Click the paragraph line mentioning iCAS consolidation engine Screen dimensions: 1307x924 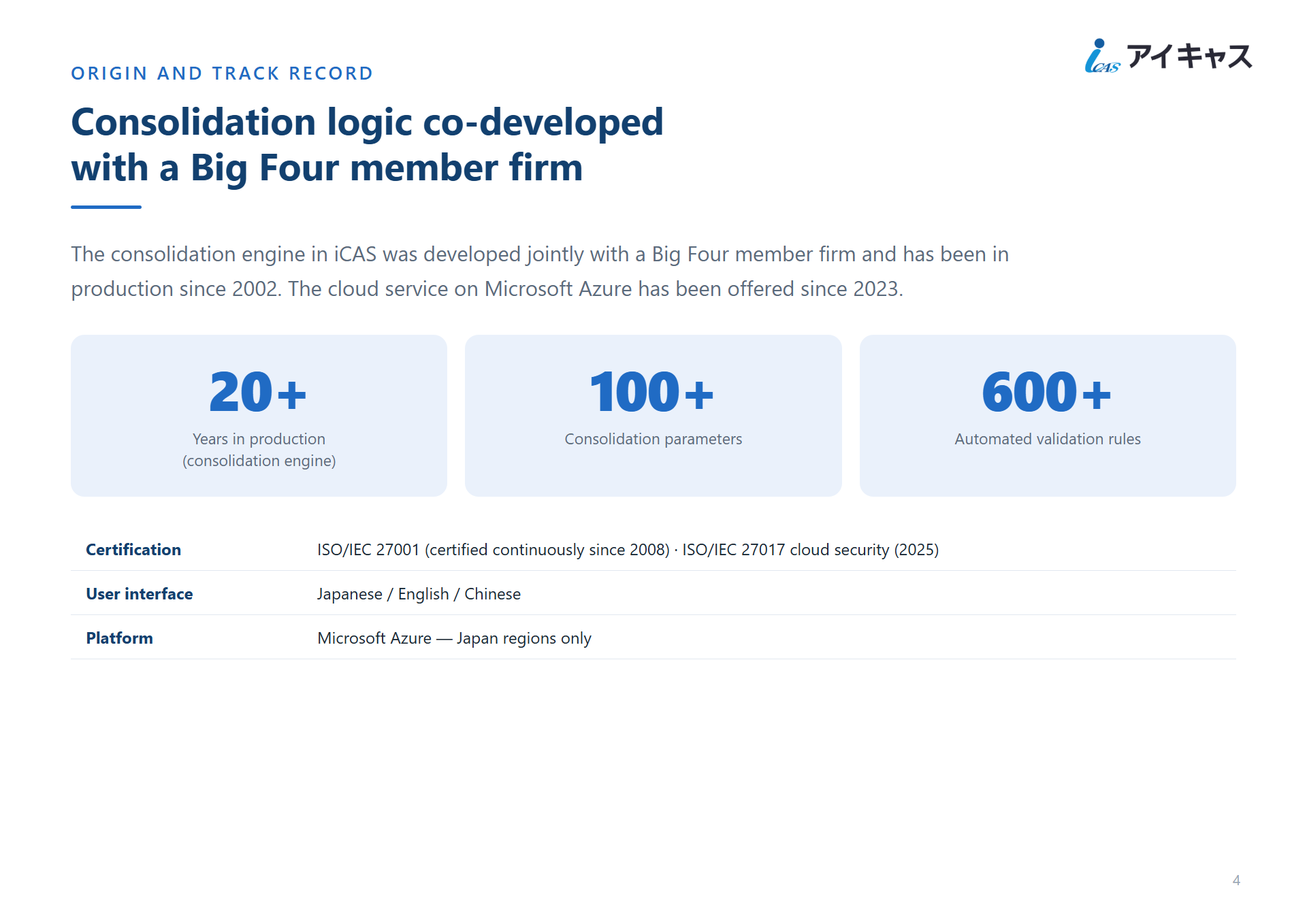[540, 254]
